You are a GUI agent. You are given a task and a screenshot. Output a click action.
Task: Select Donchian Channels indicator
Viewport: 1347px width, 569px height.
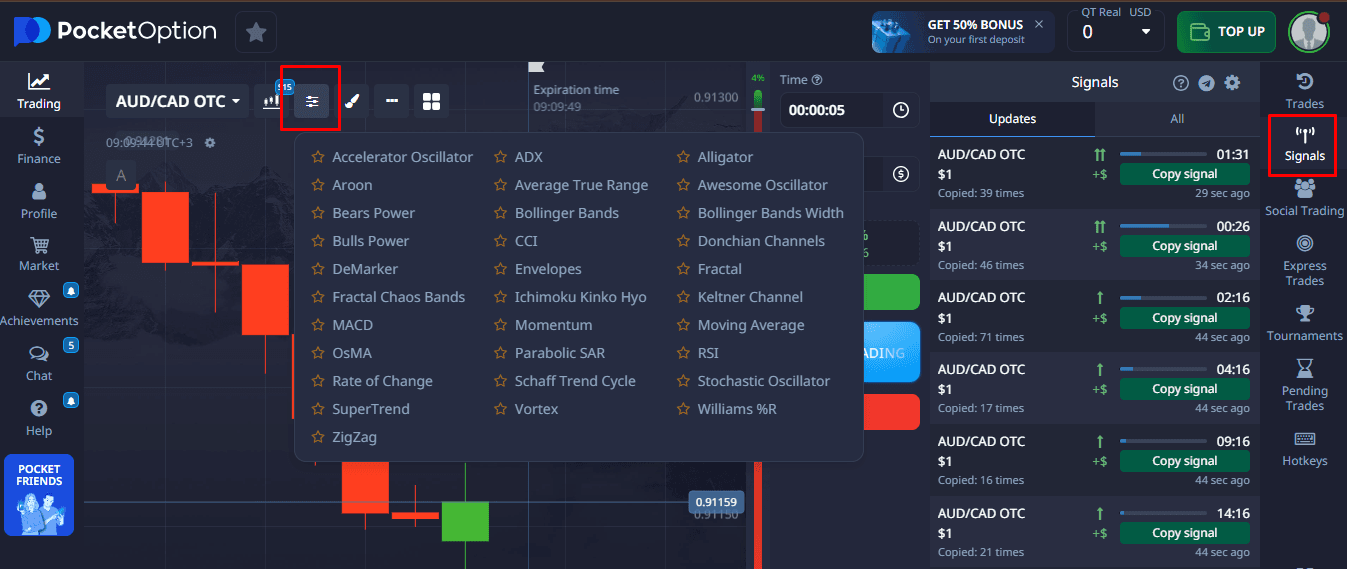pyautogui.click(x=761, y=241)
